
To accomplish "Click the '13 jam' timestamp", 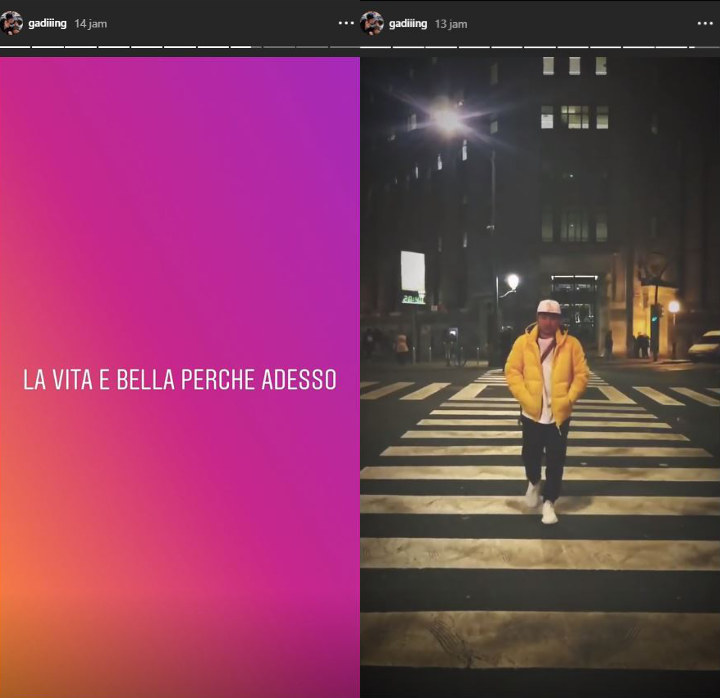I will pos(451,23).
